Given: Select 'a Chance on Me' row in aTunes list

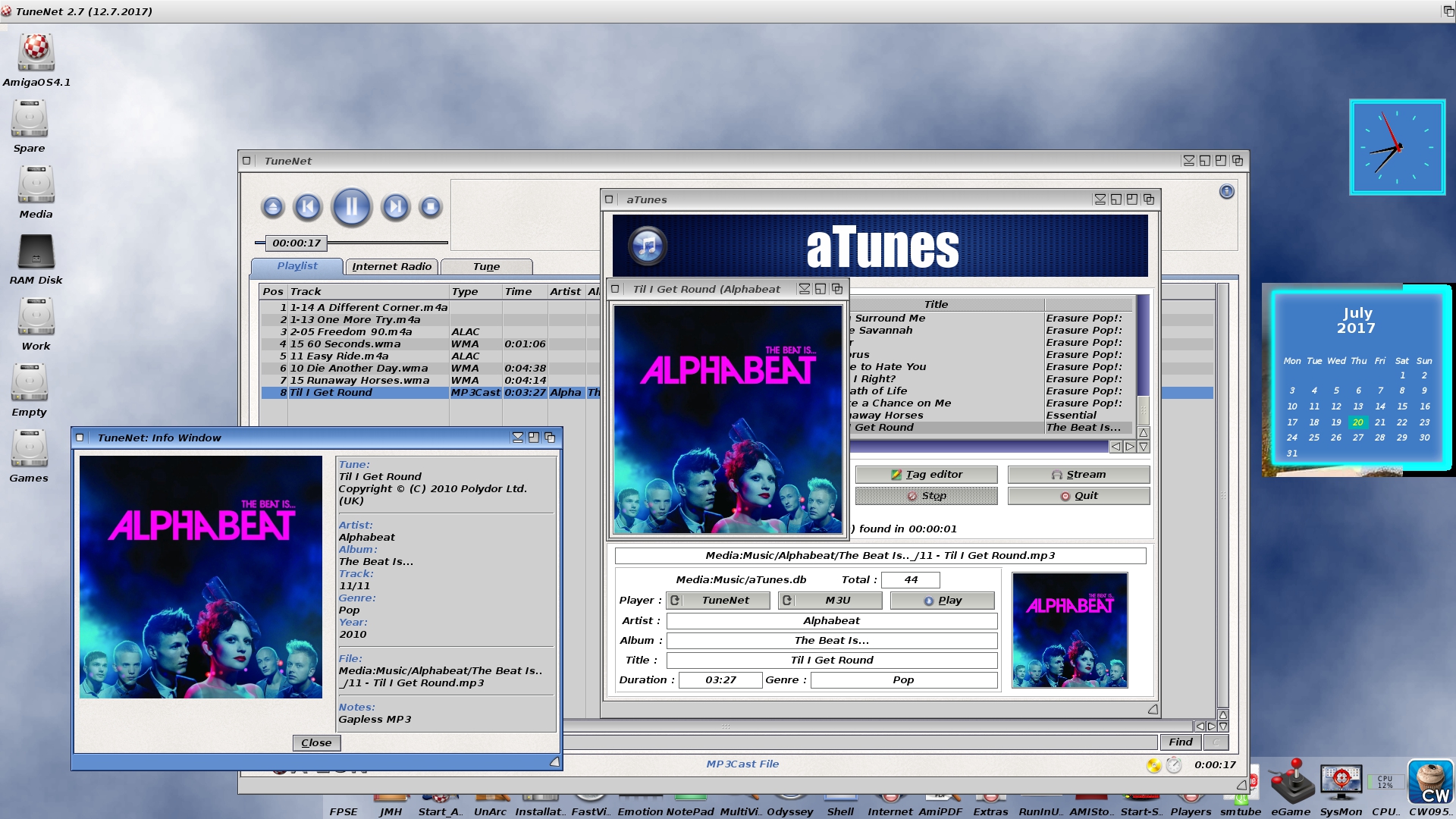Looking at the screenshot, I should pos(991,403).
